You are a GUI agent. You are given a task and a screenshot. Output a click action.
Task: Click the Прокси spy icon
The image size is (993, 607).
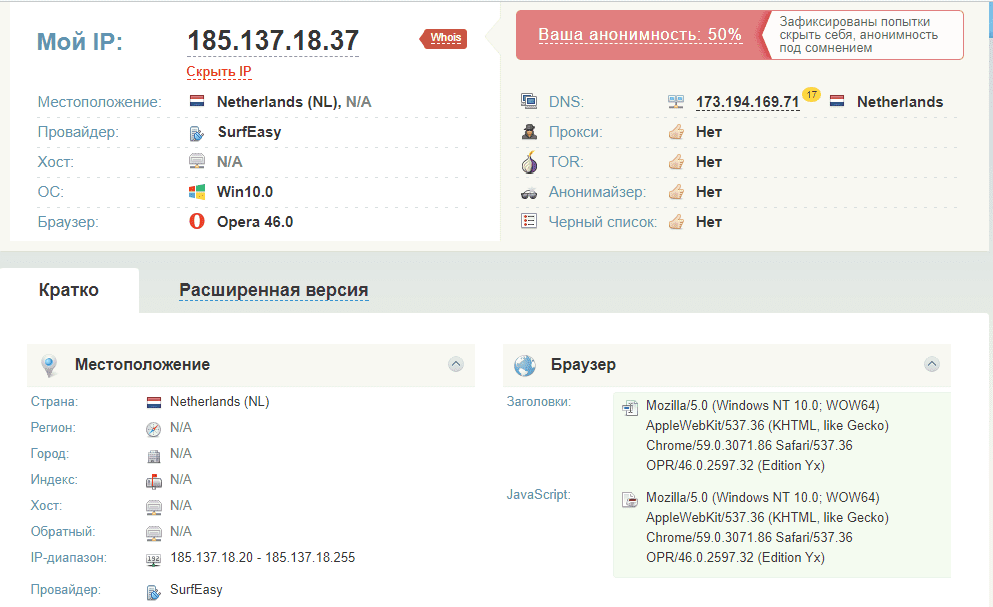tap(529, 132)
